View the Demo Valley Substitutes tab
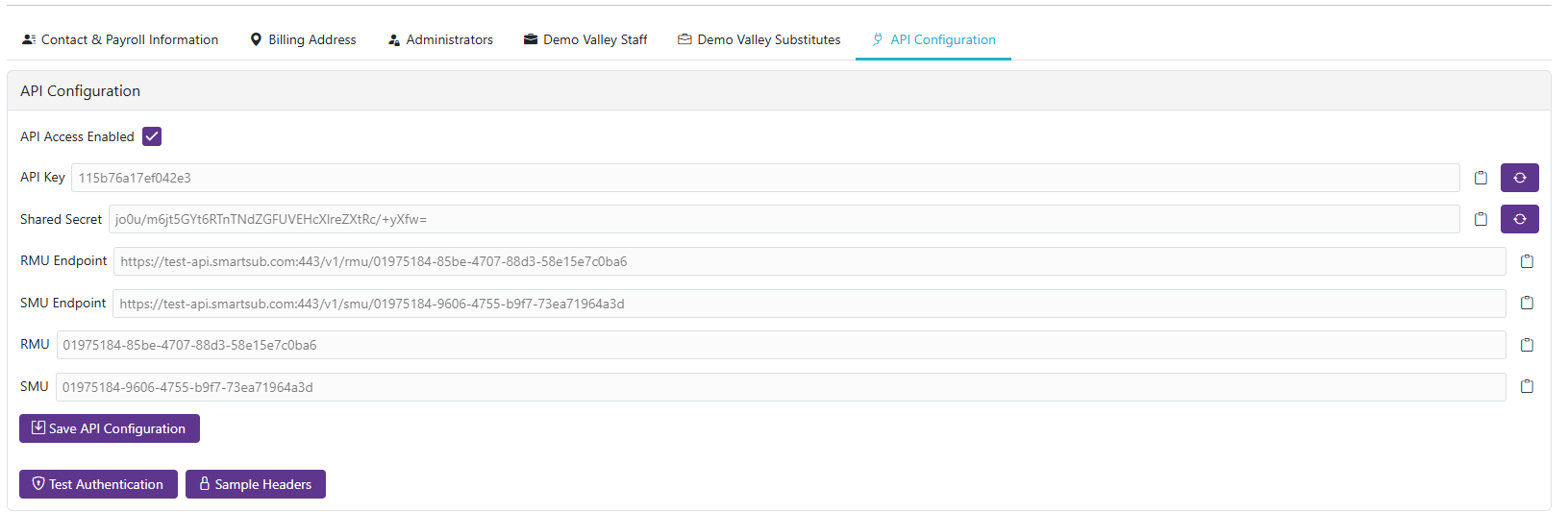1568x512 pixels. click(x=759, y=39)
